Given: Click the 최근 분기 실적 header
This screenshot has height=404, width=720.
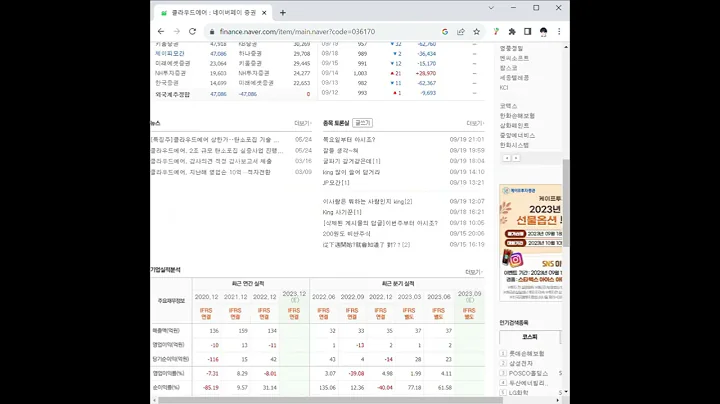Looking at the screenshot, I should pyautogui.click(x=398, y=284).
